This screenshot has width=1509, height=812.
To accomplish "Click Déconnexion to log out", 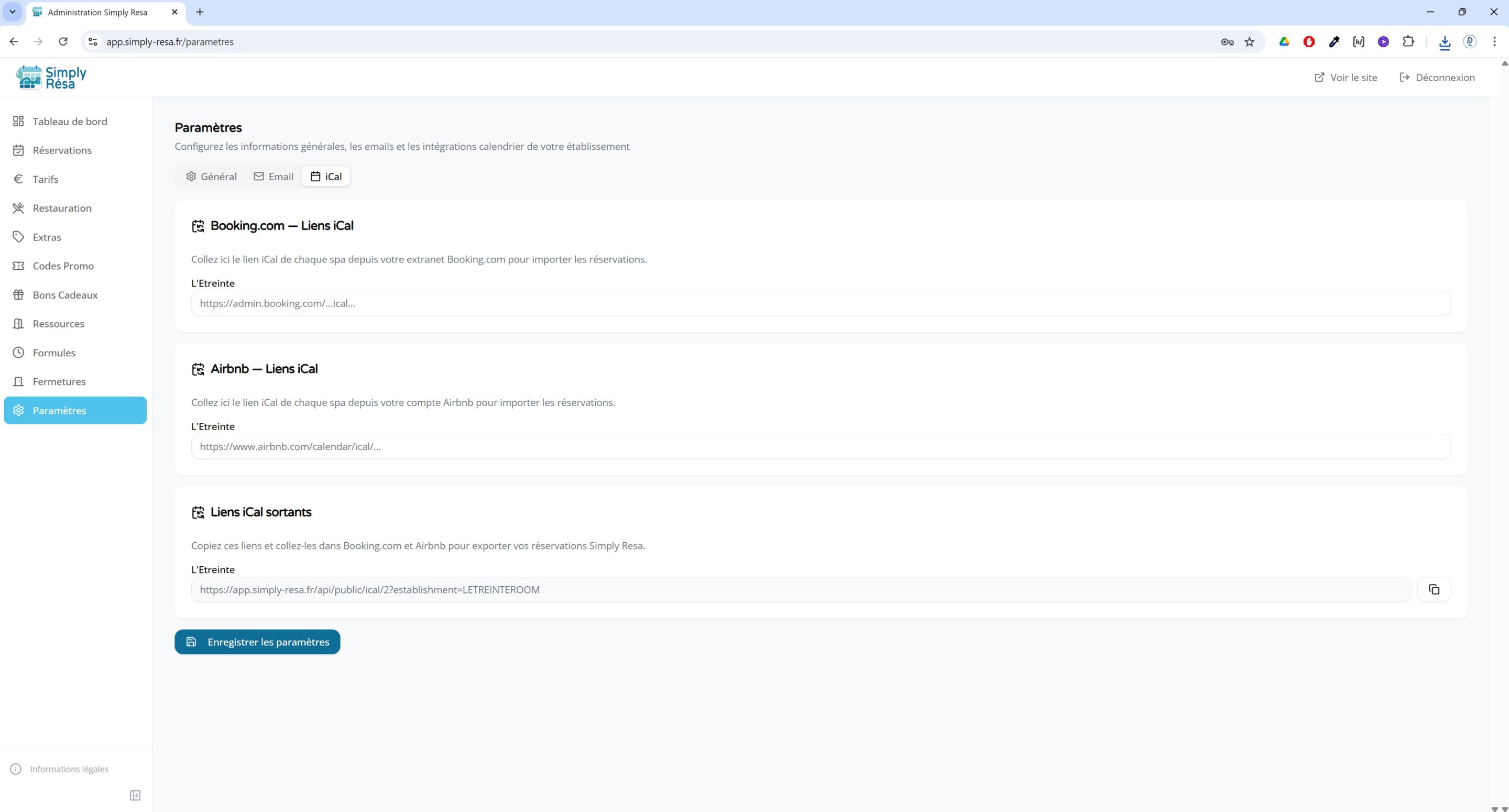I will (1437, 78).
